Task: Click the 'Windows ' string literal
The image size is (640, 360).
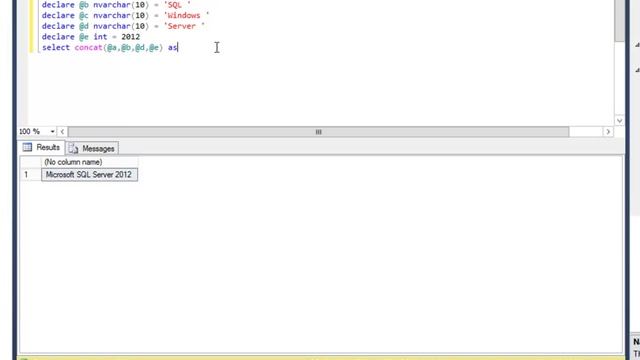Action: pos(186,16)
